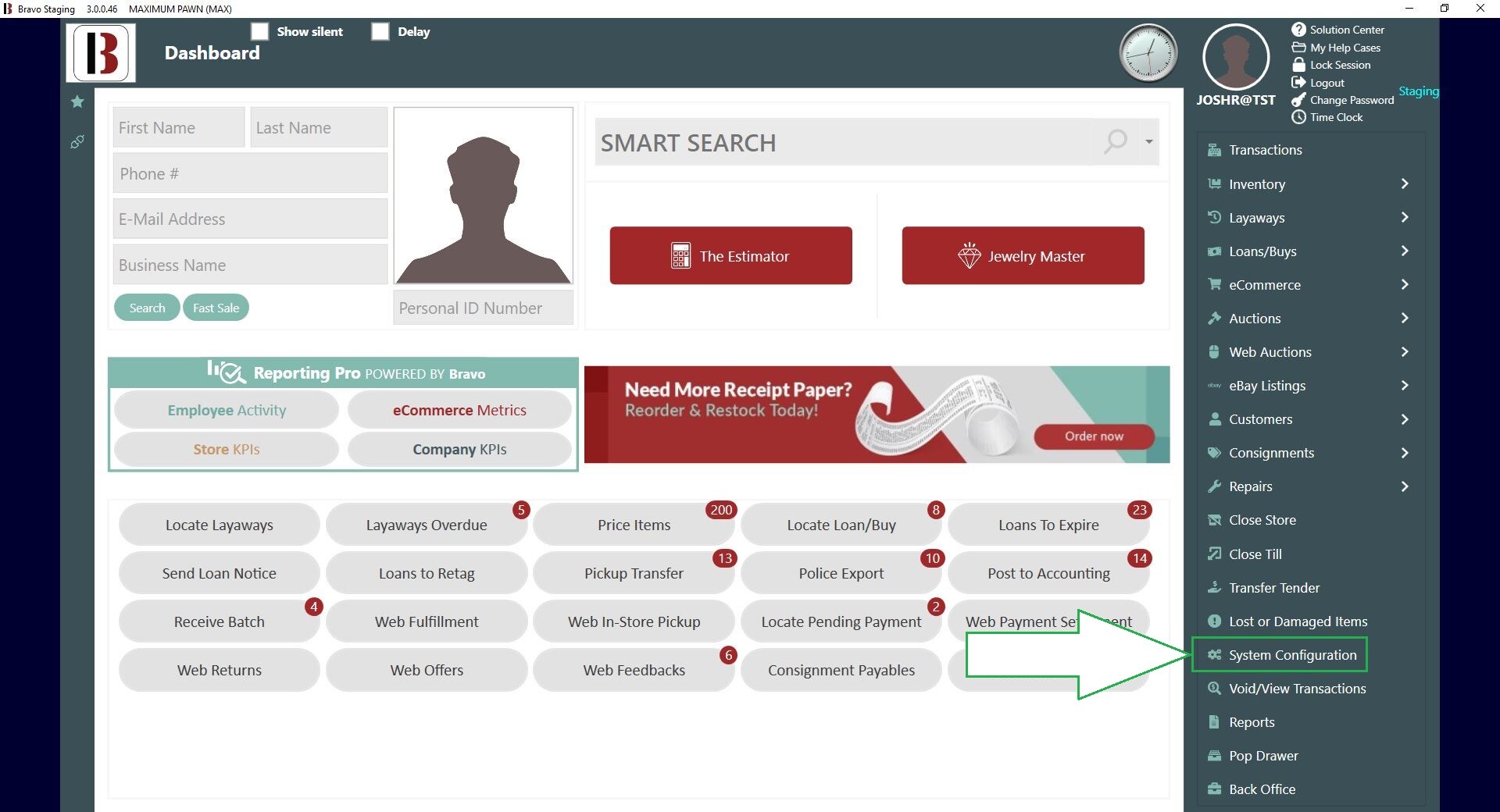Click the green Search button

147,308
